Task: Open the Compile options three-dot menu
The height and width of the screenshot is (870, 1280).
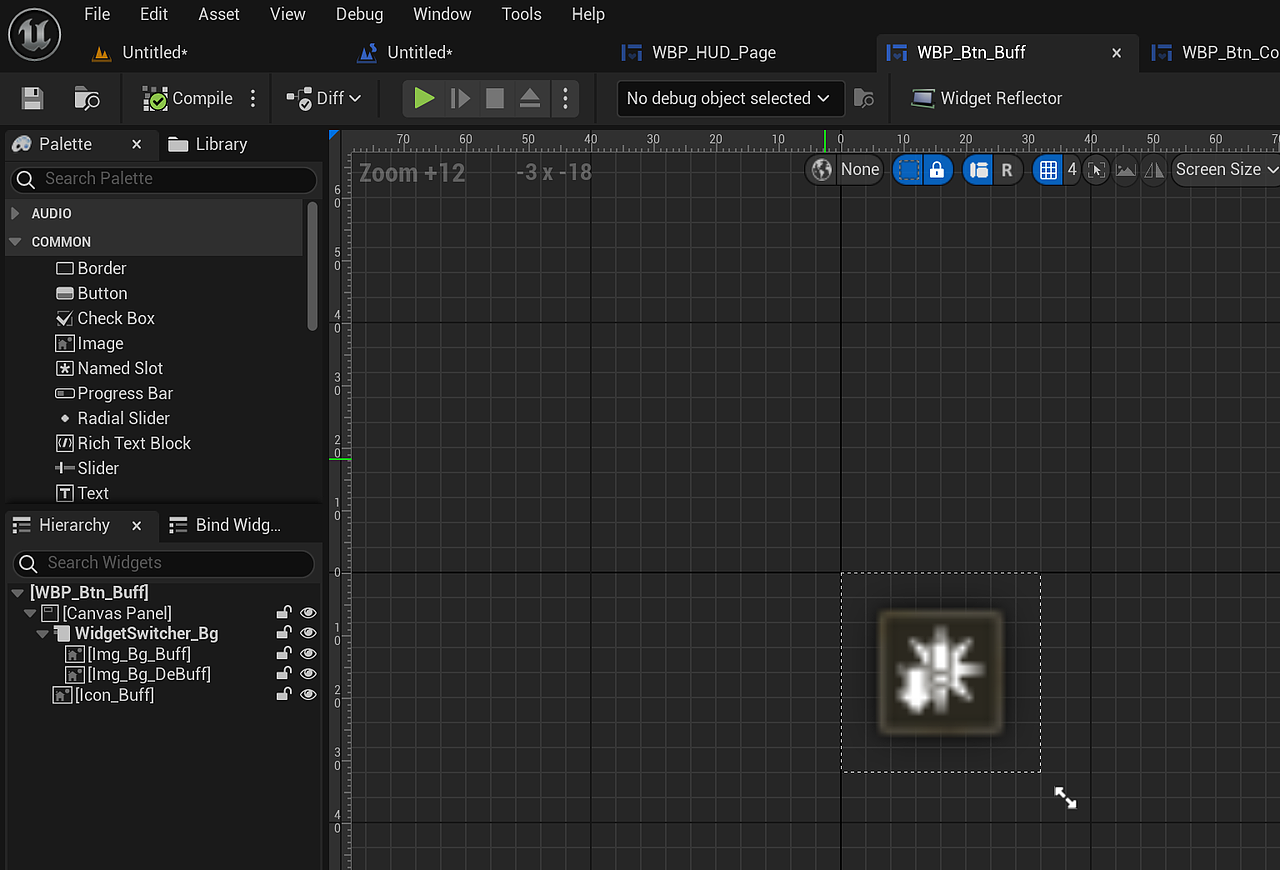Action: (253, 98)
